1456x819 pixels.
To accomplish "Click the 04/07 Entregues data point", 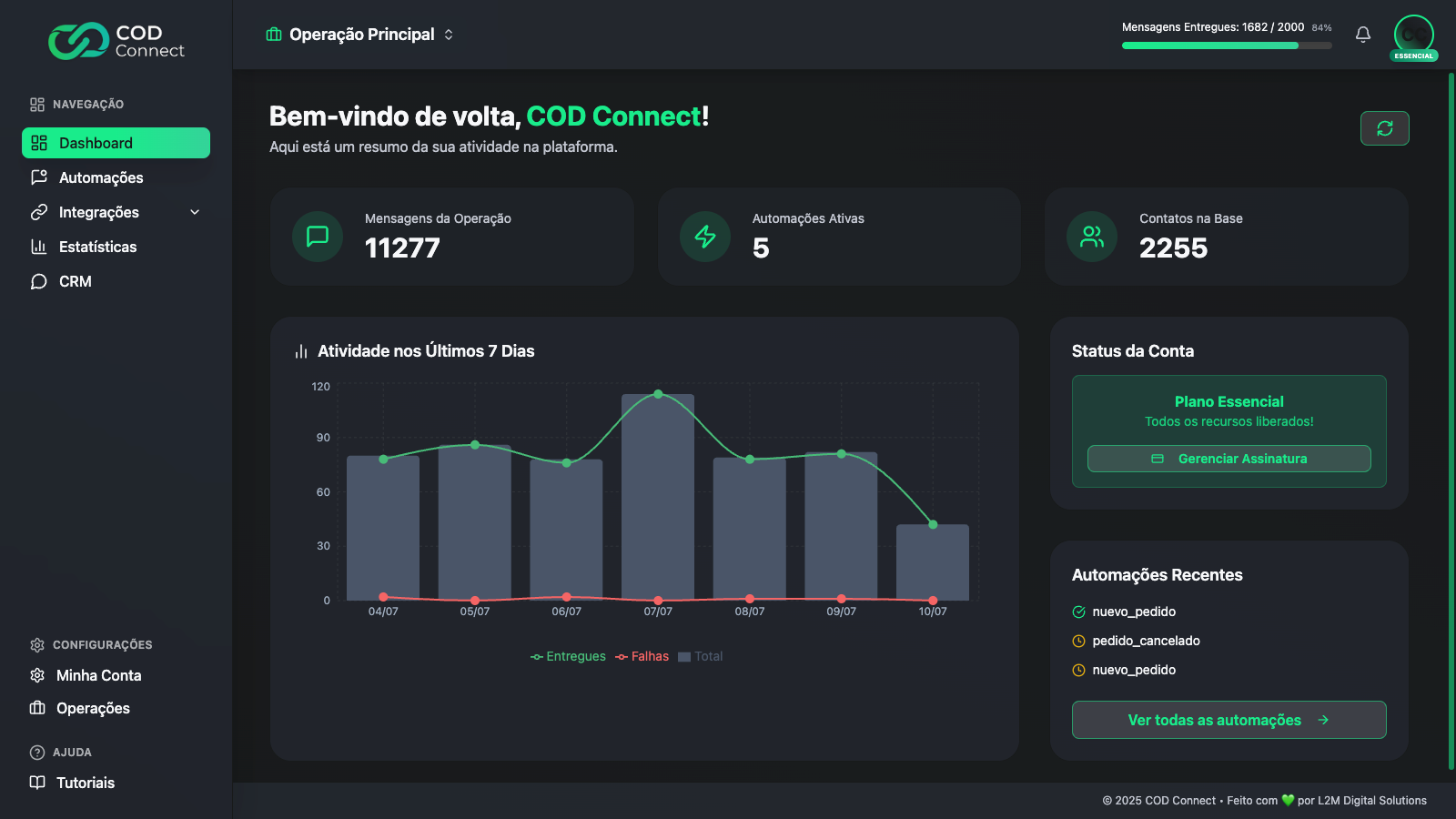I will (x=383, y=459).
